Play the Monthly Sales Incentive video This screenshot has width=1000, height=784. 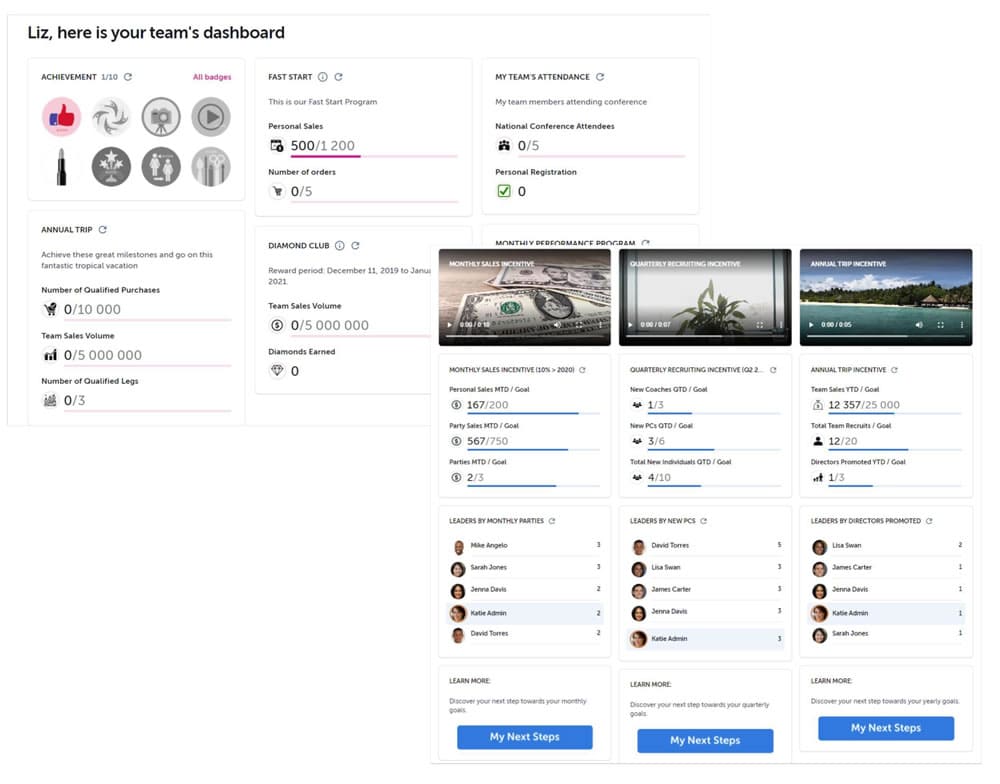click(450, 325)
